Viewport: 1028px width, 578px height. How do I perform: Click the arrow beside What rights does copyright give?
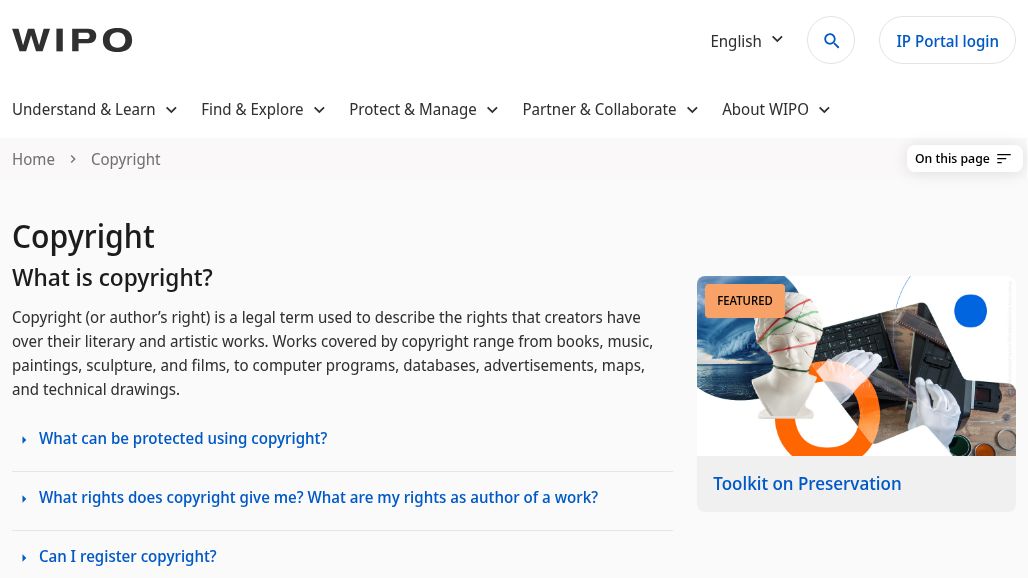[x=24, y=499]
